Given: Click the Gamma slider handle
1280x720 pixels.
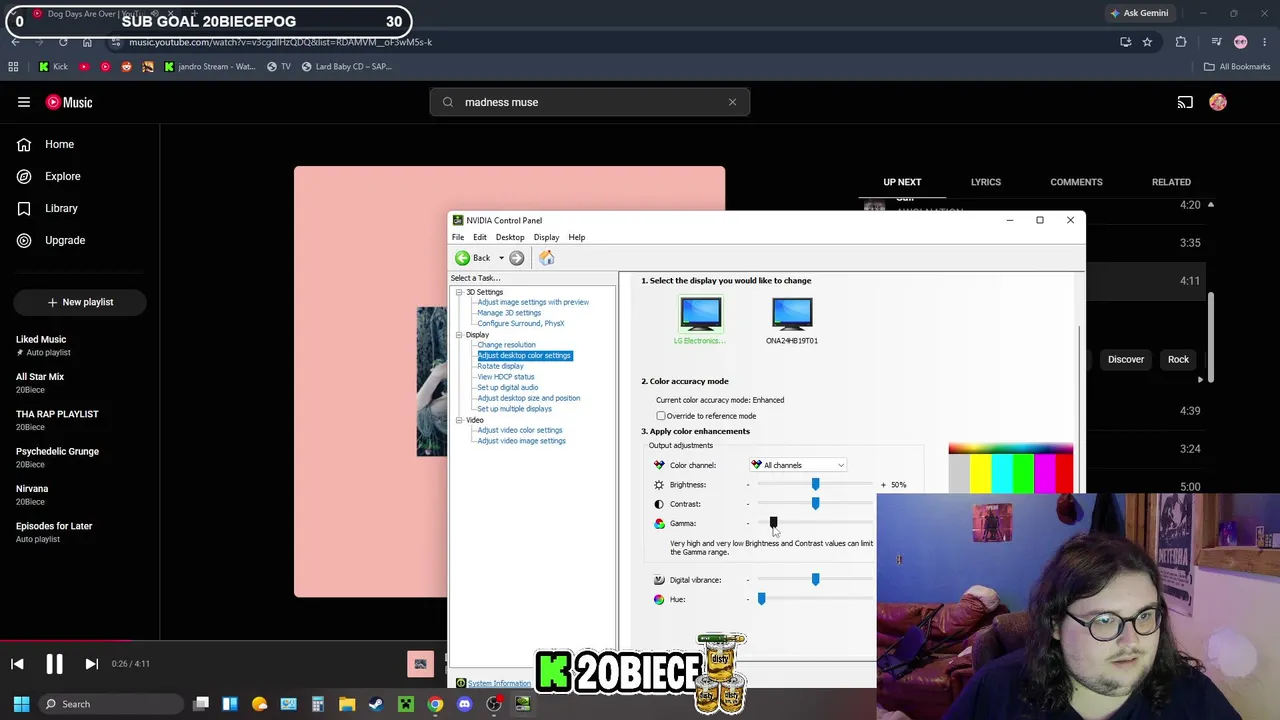Looking at the screenshot, I should coord(773,522).
